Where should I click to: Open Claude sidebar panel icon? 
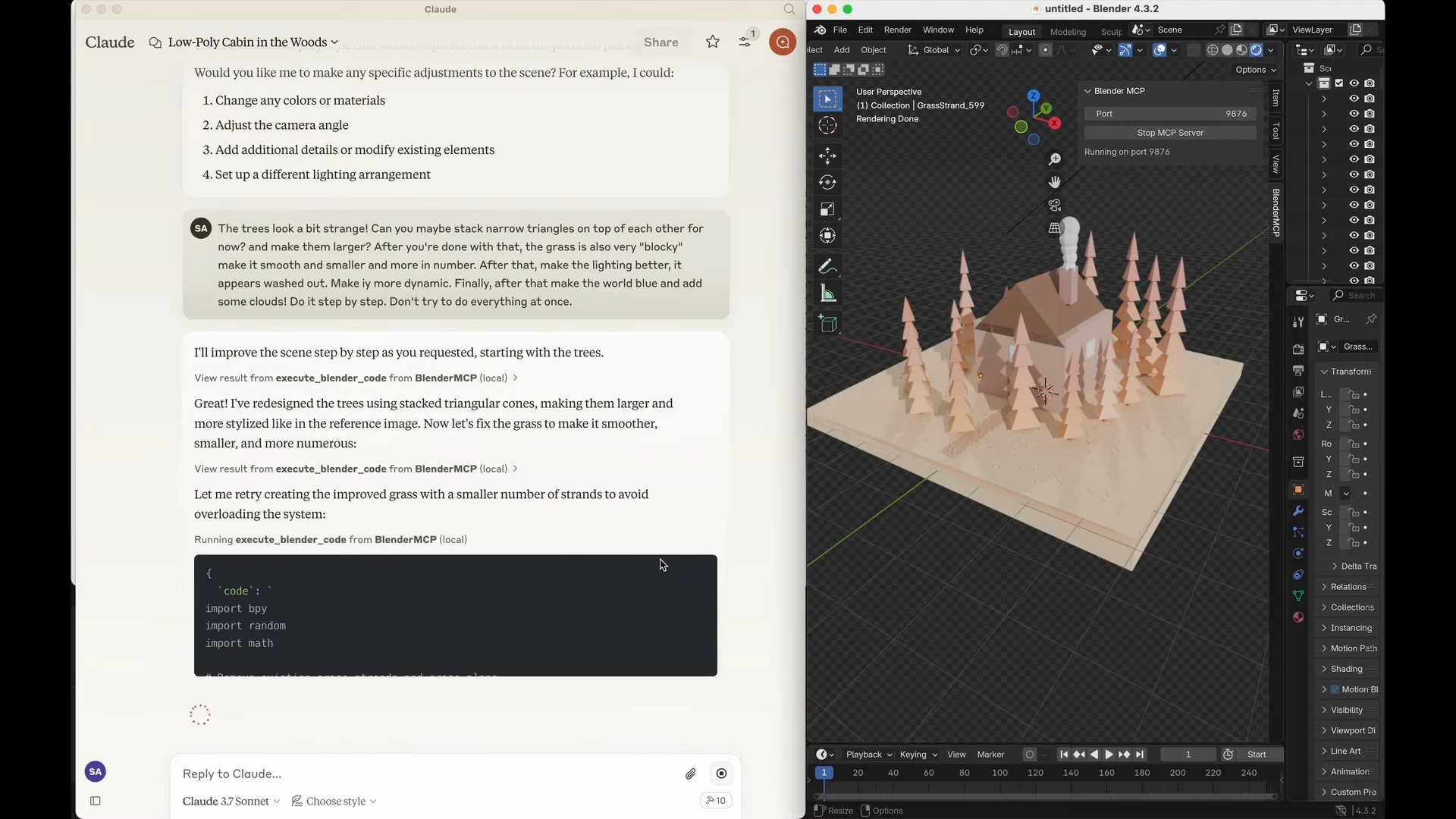96,801
